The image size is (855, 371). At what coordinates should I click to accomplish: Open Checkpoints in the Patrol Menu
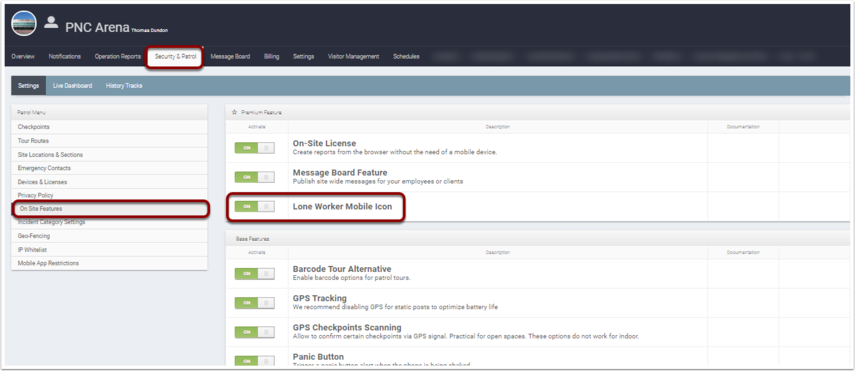(x=109, y=127)
